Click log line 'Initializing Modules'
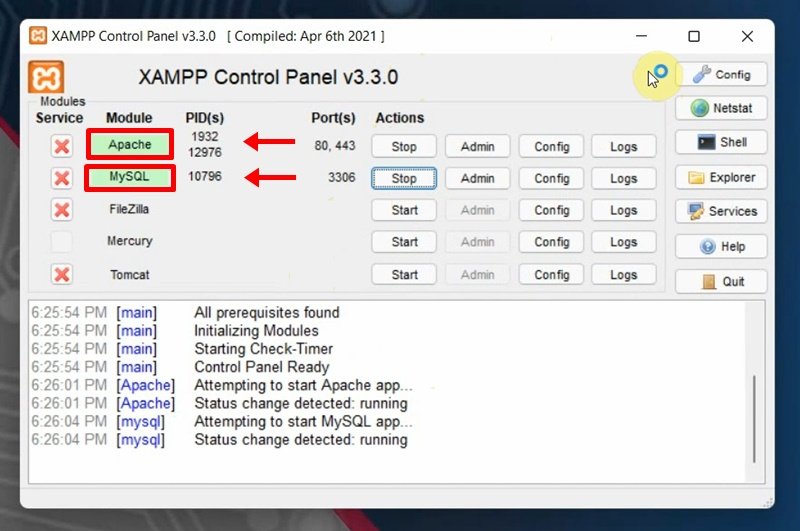Viewport: 800px width, 531px height. tap(256, 331)
